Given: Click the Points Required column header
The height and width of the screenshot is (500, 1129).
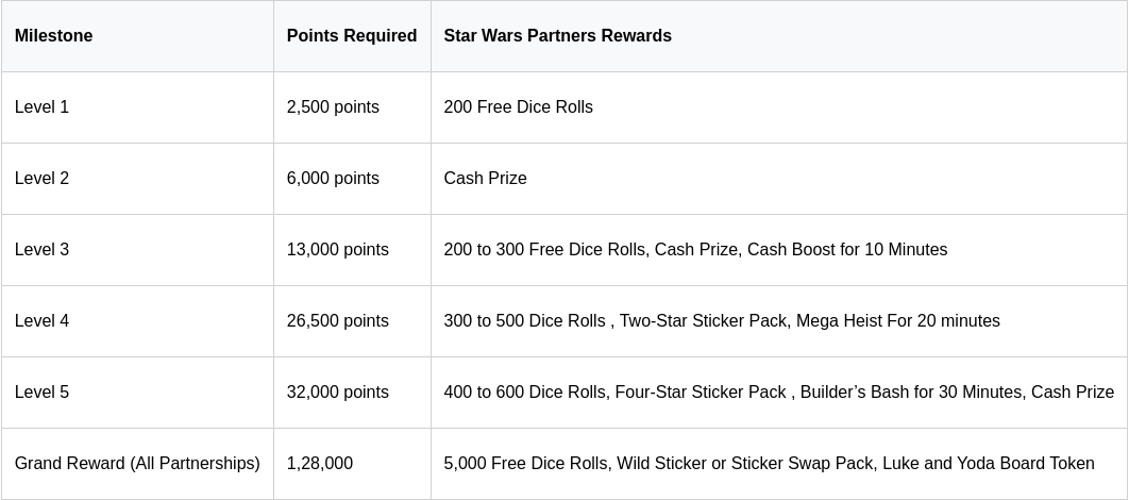Looking at the screenshot, I should (351, 36).
